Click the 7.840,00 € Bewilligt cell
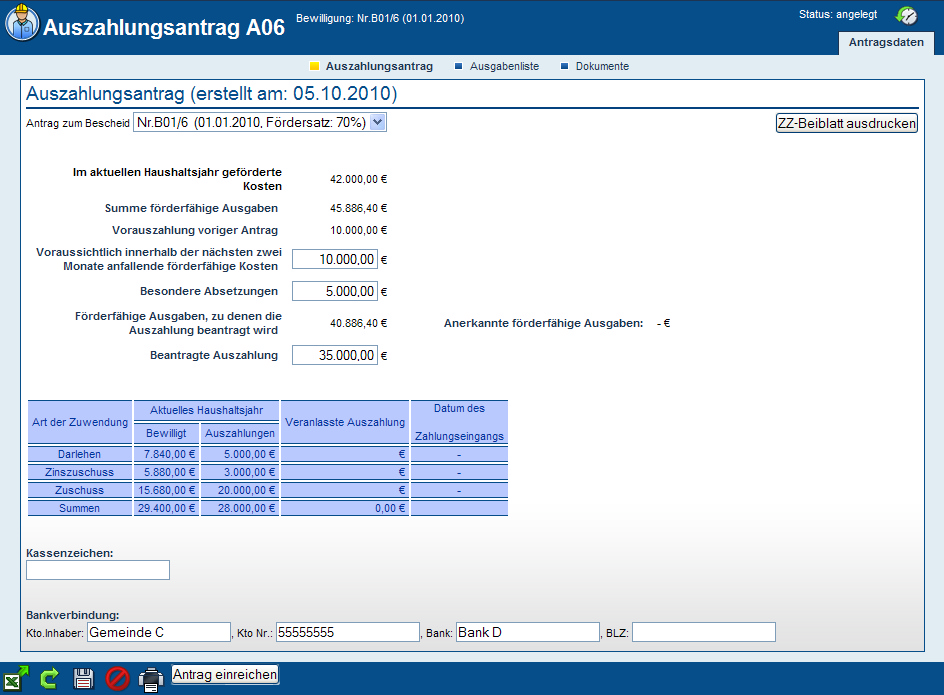This screenshot has width=944, height=695. (166, 454)
